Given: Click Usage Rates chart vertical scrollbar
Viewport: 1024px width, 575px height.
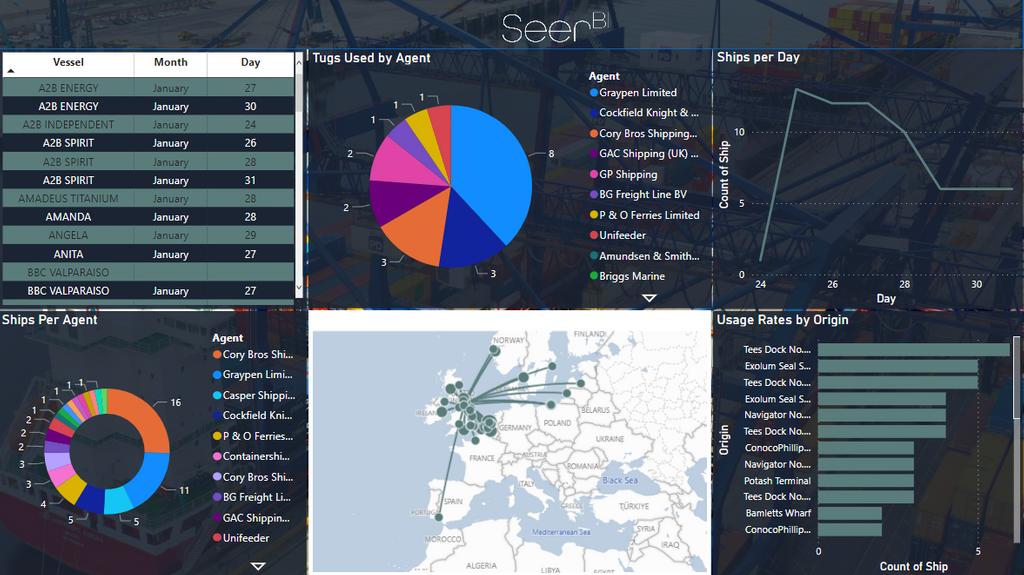Looking at the screenshot, I should [x=1016, y=378].
